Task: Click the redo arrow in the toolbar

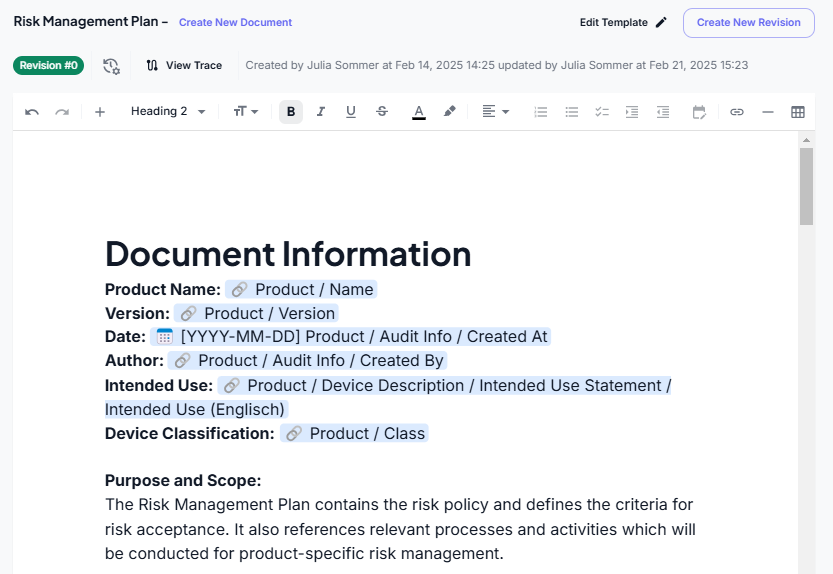Action: [x=62, y=112]
